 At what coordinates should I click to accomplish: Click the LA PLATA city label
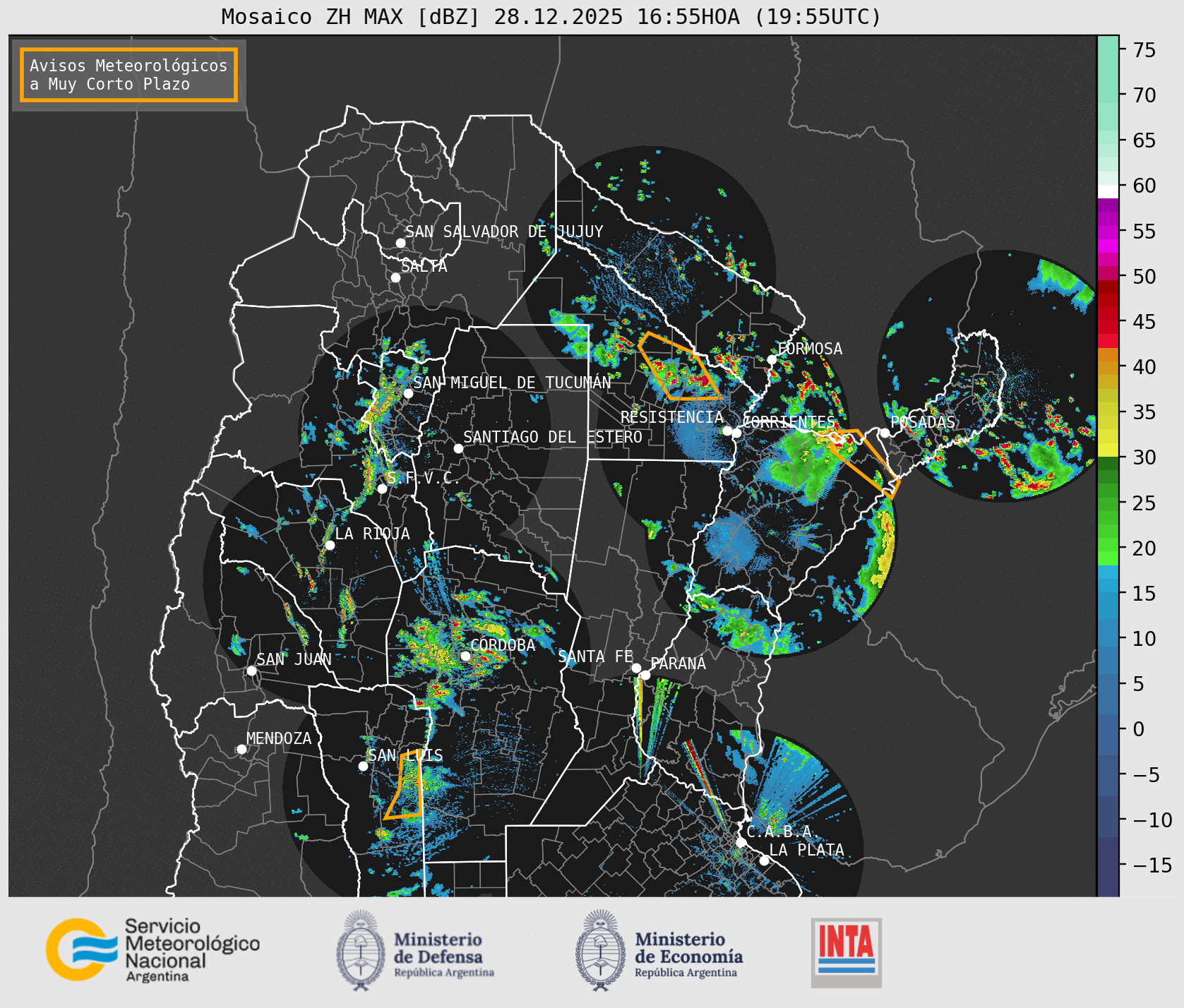click(806, 850)
